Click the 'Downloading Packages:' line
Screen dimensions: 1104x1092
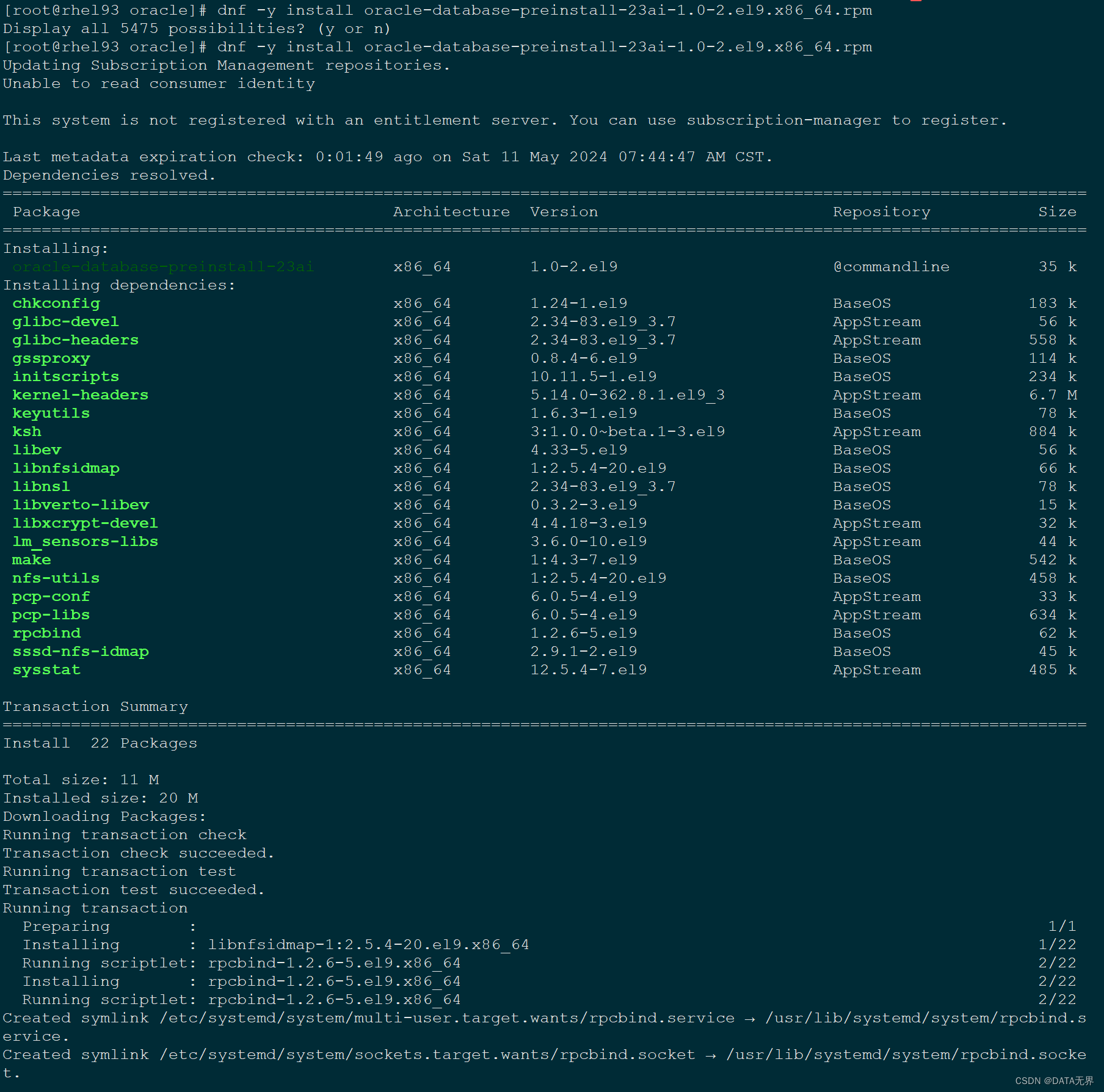pos(104,817)
